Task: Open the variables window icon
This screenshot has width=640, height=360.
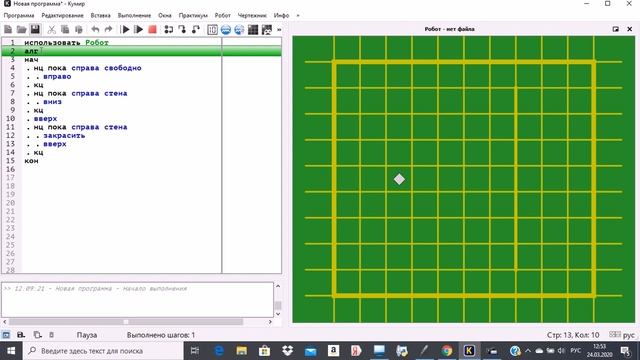Action: coord(212,29)
